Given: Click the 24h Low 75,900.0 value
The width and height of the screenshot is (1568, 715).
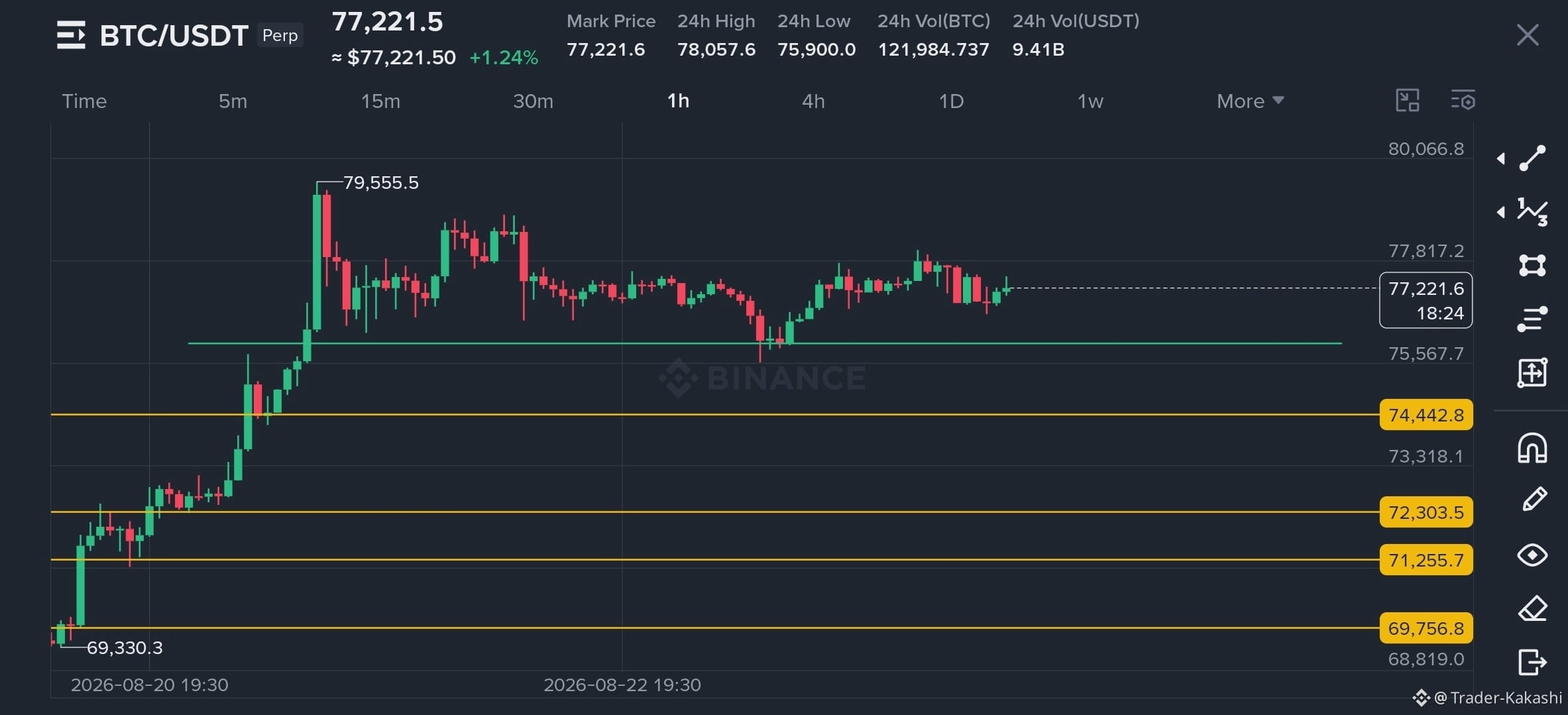Looking at the screenshot, I should click(x=816, y=50).
